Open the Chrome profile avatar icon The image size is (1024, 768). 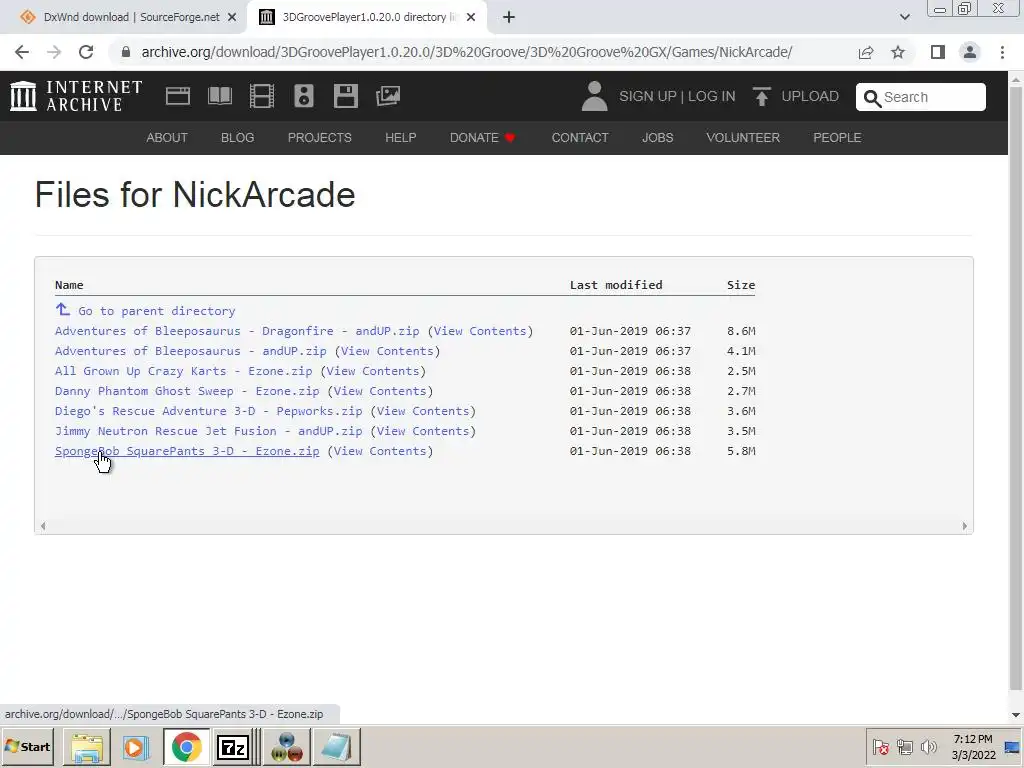[x=970, y=52]
